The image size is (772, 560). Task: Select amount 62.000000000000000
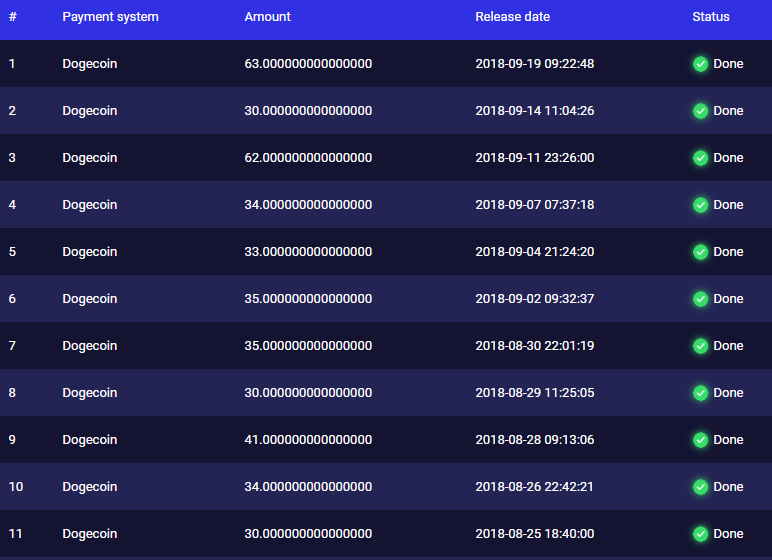(x=308, y=158)
